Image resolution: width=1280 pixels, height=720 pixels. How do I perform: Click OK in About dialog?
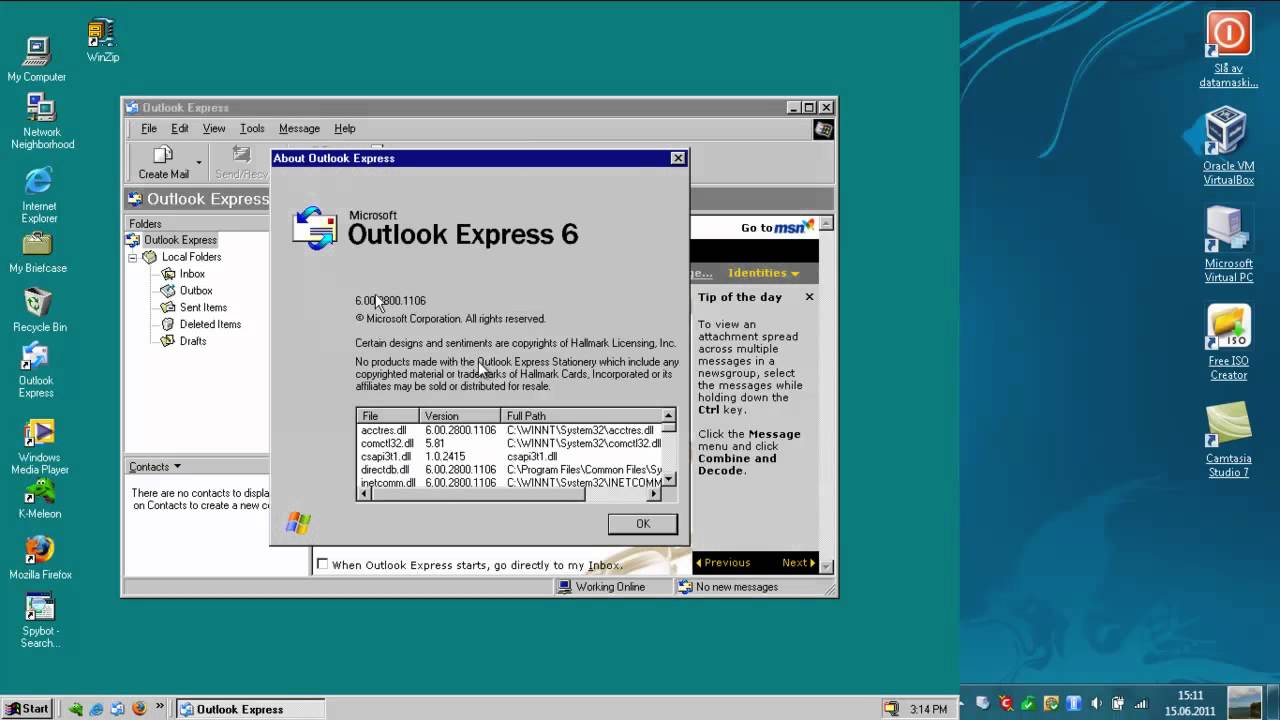click(643, 524)
